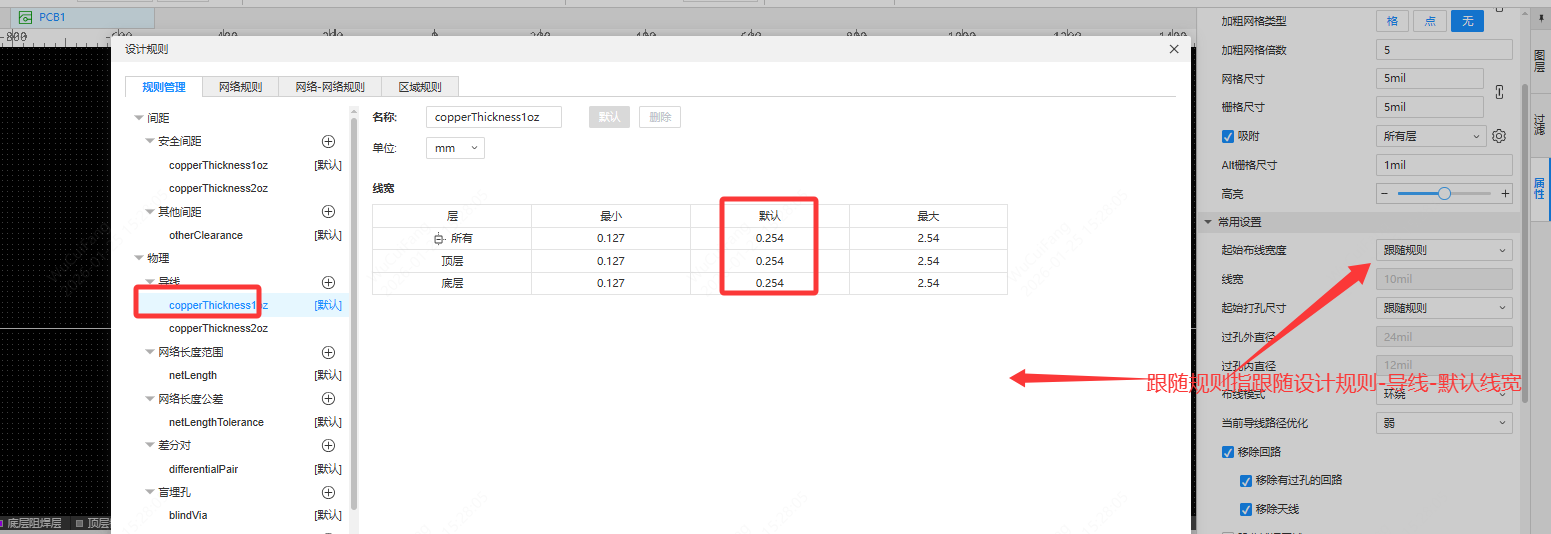Toggle the 吸附 checkbox
Screen dimensions: 1551x534
tap(1228, 136)
